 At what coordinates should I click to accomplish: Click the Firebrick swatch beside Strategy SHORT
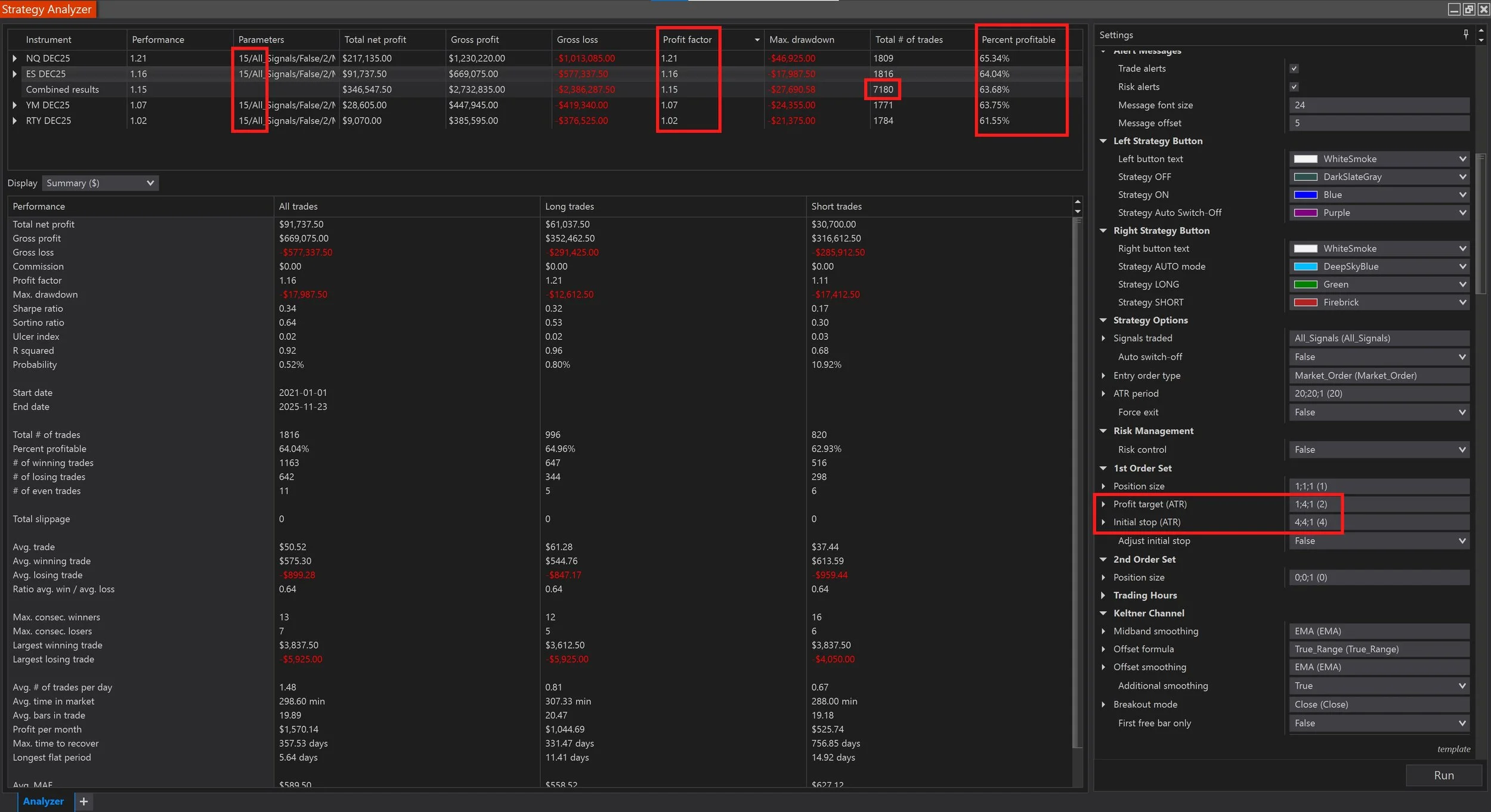click(x=1307, y=302)
